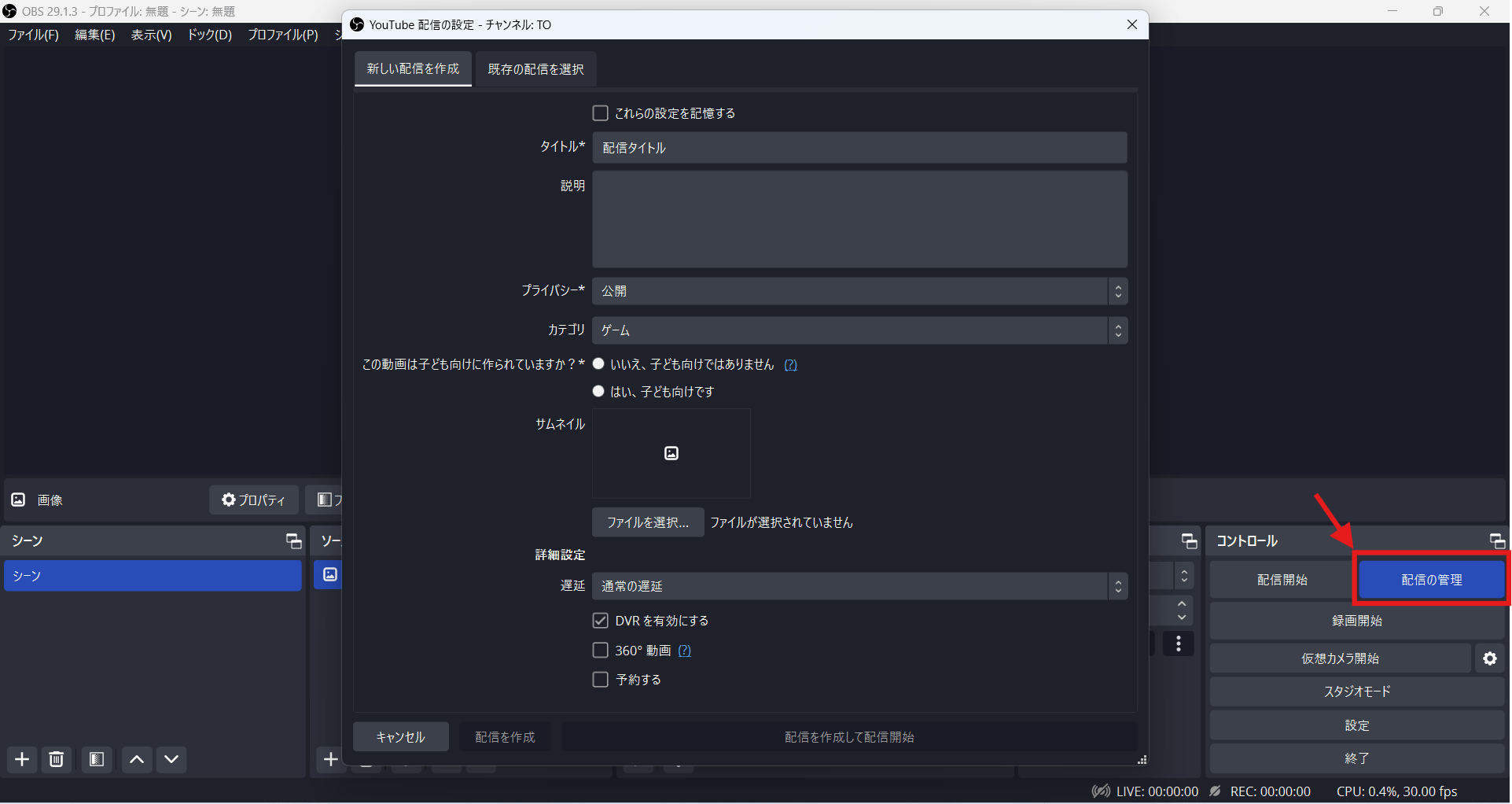Viewport: 1512px width, 804px height.
Task: Switch to 新しい配信を作成 tab
Action: (413, 69)
